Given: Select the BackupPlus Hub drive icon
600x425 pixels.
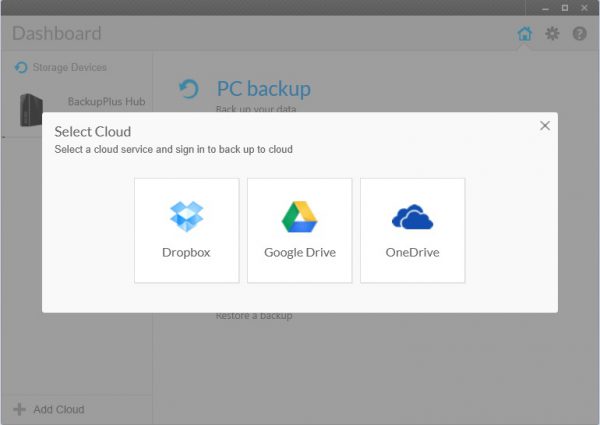Looking at the screenshot, I should pos(31,110).
